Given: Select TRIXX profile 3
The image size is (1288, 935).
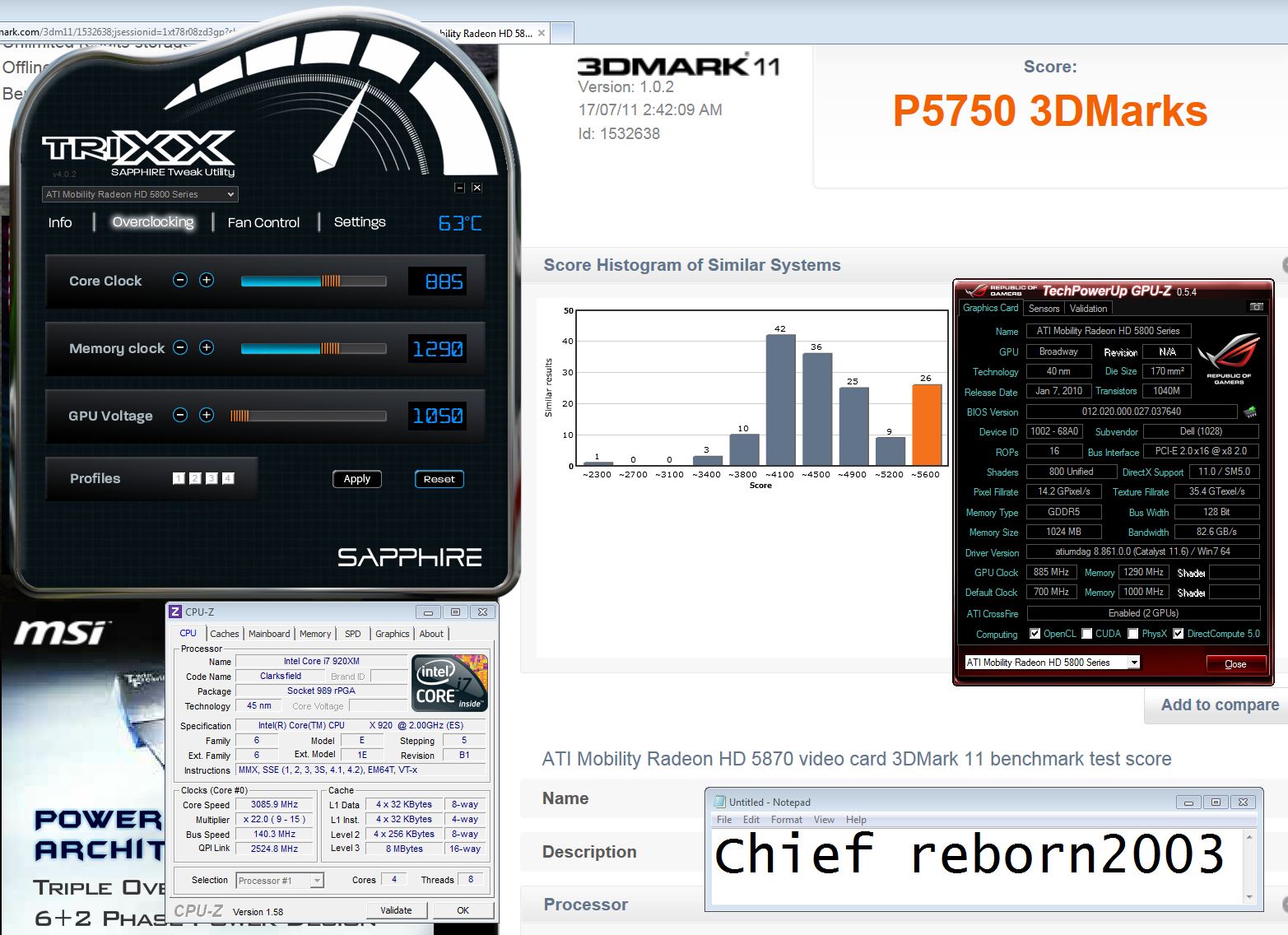Looking at the screenshot, I should 212,478.
